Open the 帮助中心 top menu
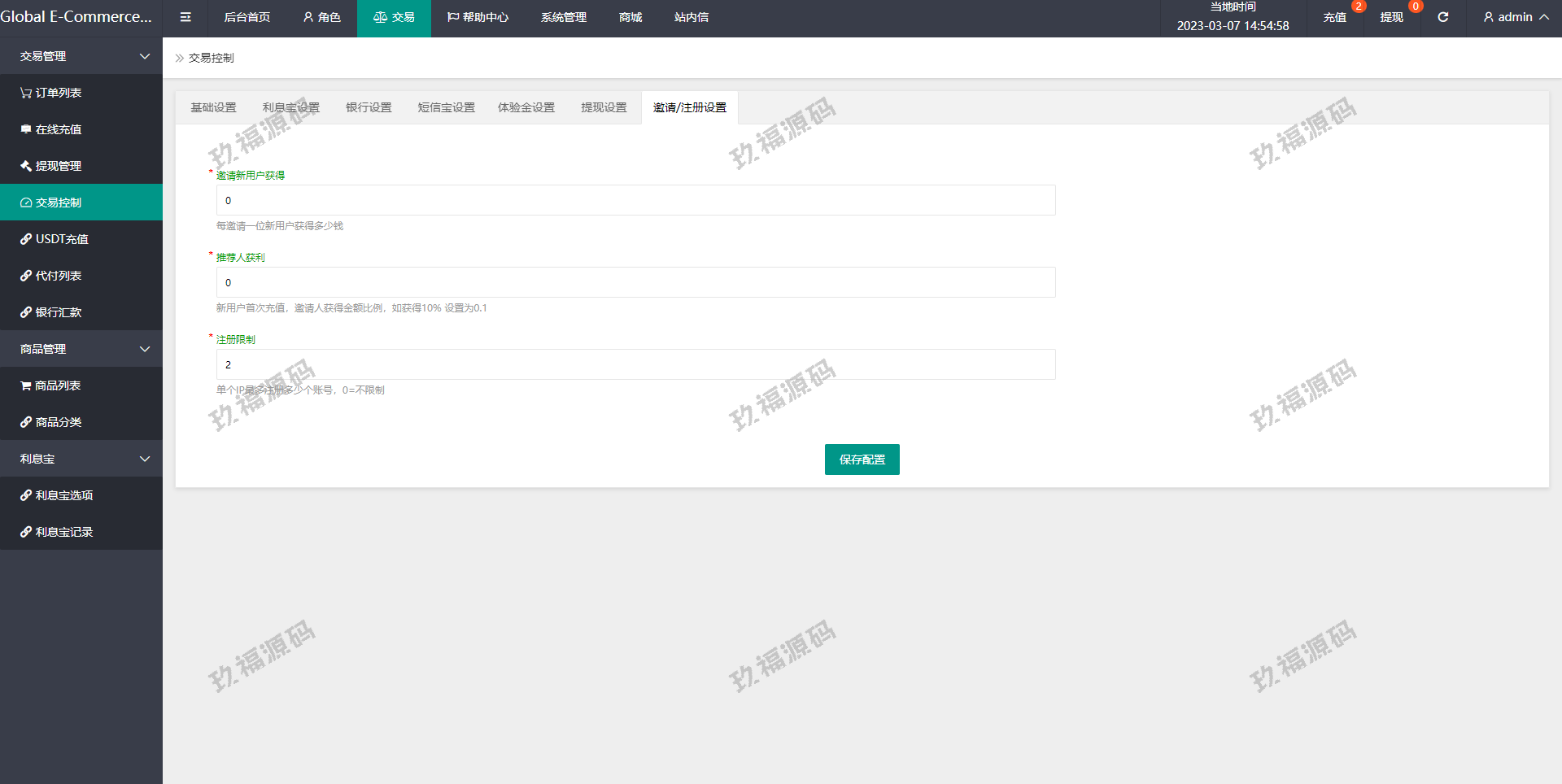This screenshot has height=784, width=1562. pyautogui.click(x=478, y=17)
